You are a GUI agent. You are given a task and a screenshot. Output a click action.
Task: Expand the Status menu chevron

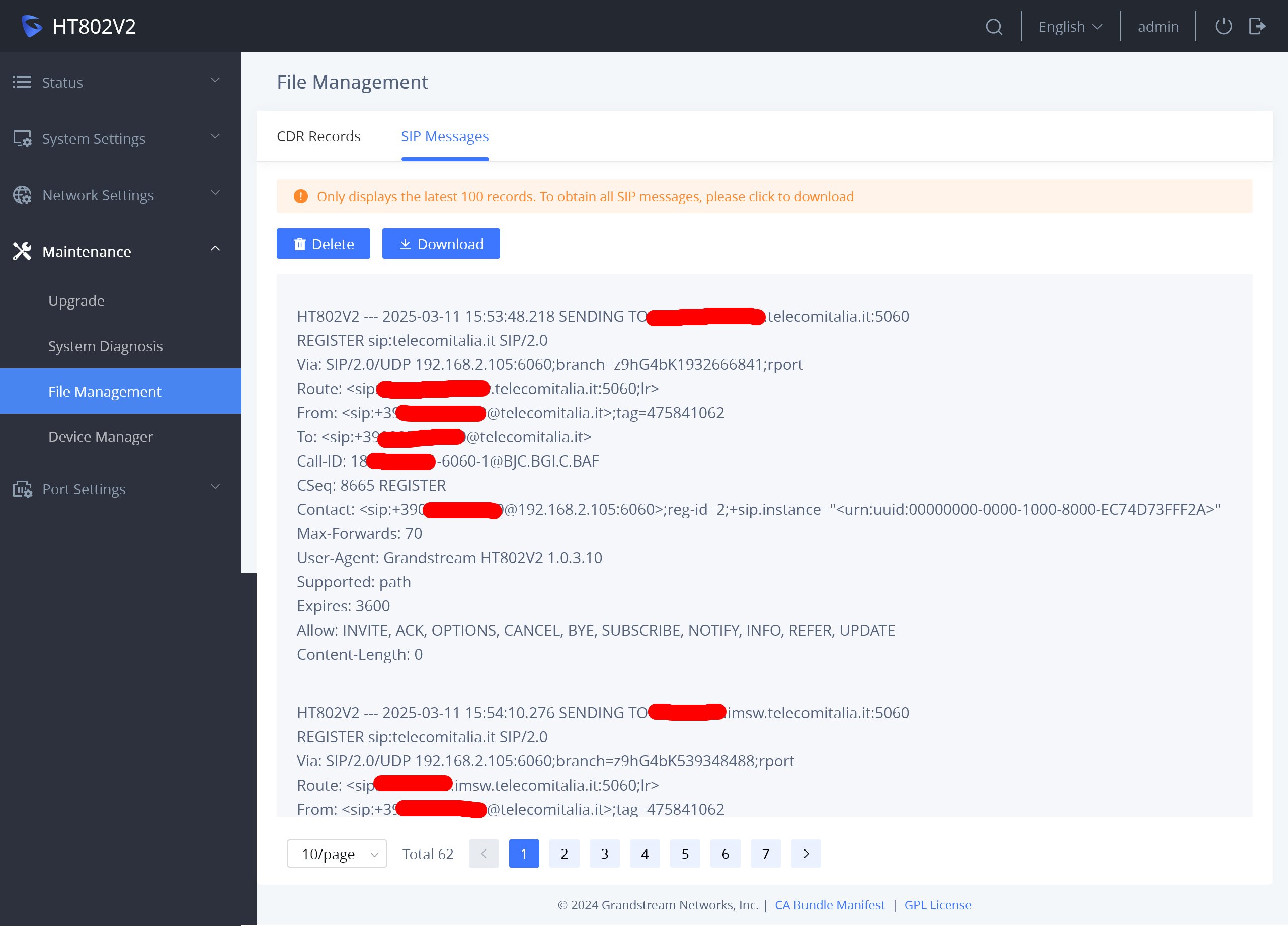click(x=215, y=80)
